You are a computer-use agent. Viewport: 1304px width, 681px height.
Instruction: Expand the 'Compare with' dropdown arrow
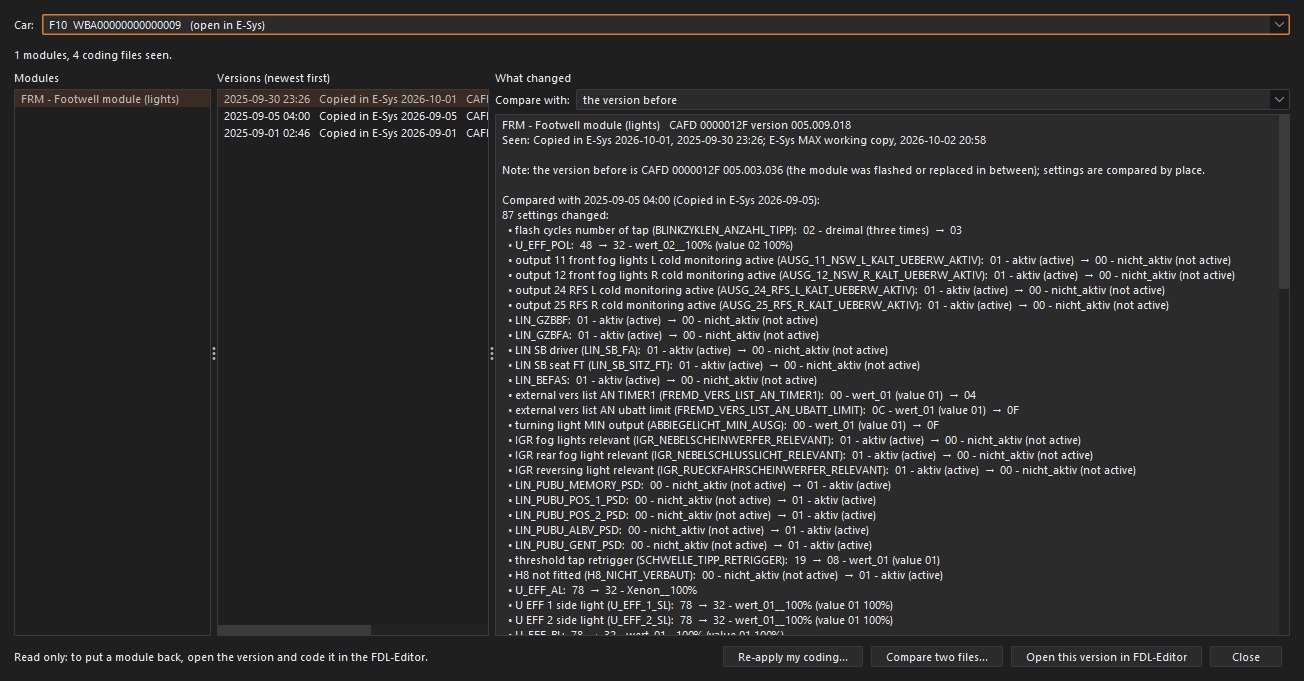[1279, 100]
